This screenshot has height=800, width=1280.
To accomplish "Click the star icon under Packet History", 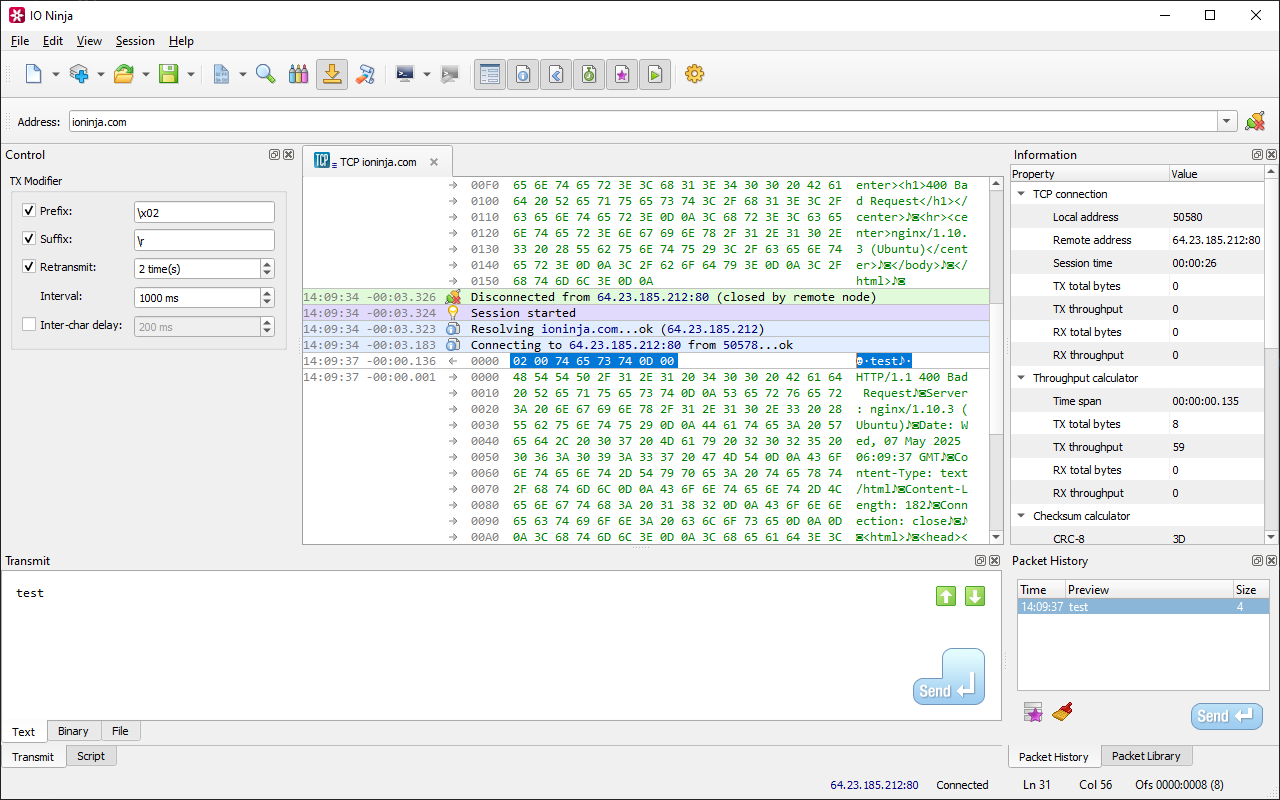I will point(1033,712).
